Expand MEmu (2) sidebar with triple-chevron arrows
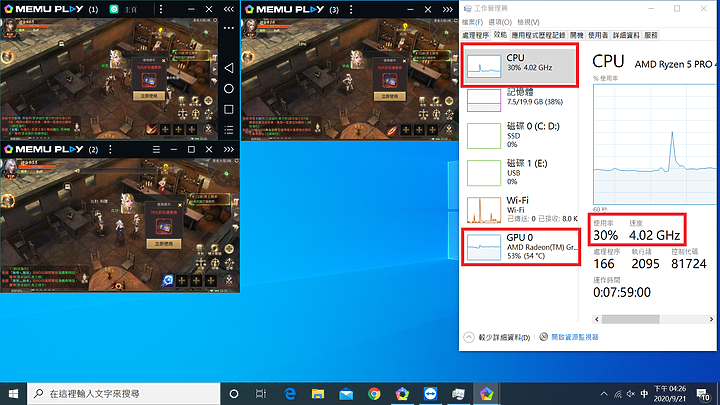 pos(229,149)
